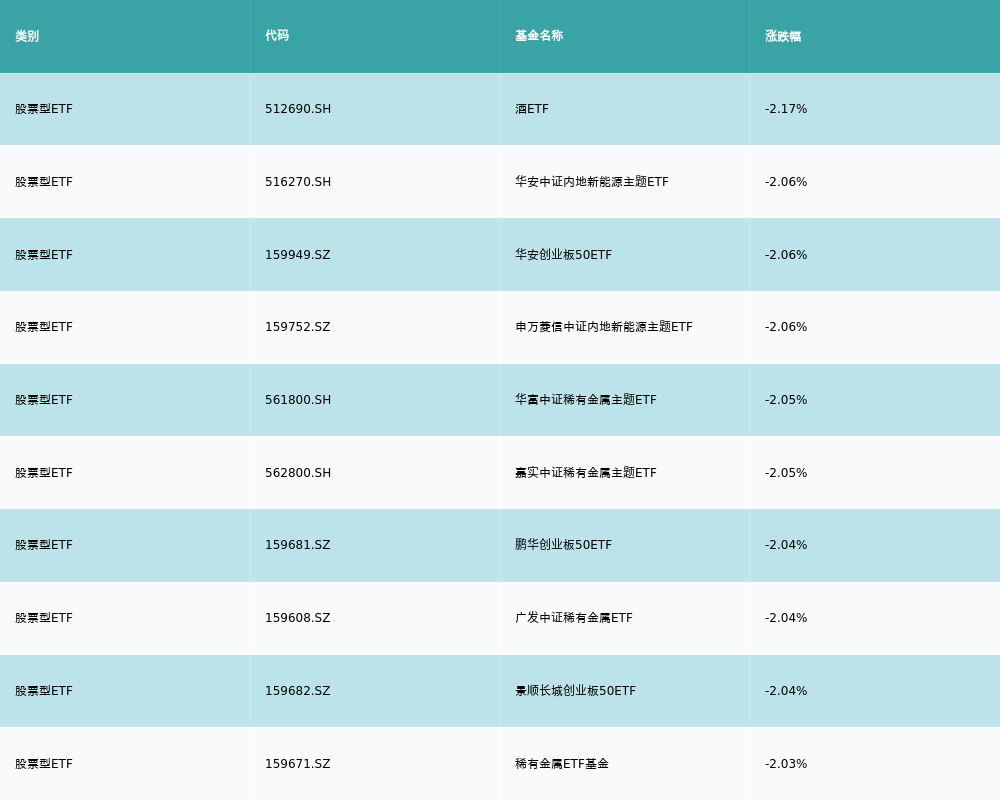Click 景顺长城创业板50ETF fund name
The height and width of the screenshot is (800, 1000).
pos(575,691)
